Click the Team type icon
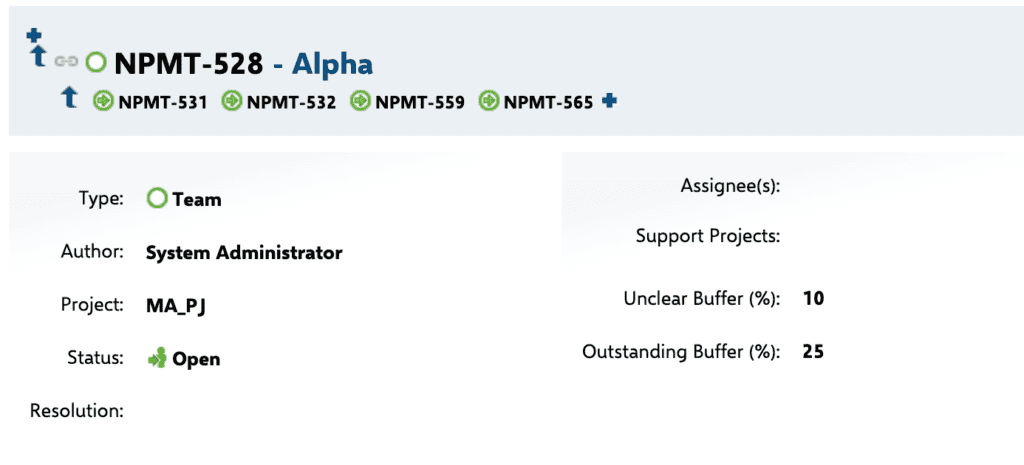Image resolution: width=1024 pixels, height=465 pixels. pos(157,199)
